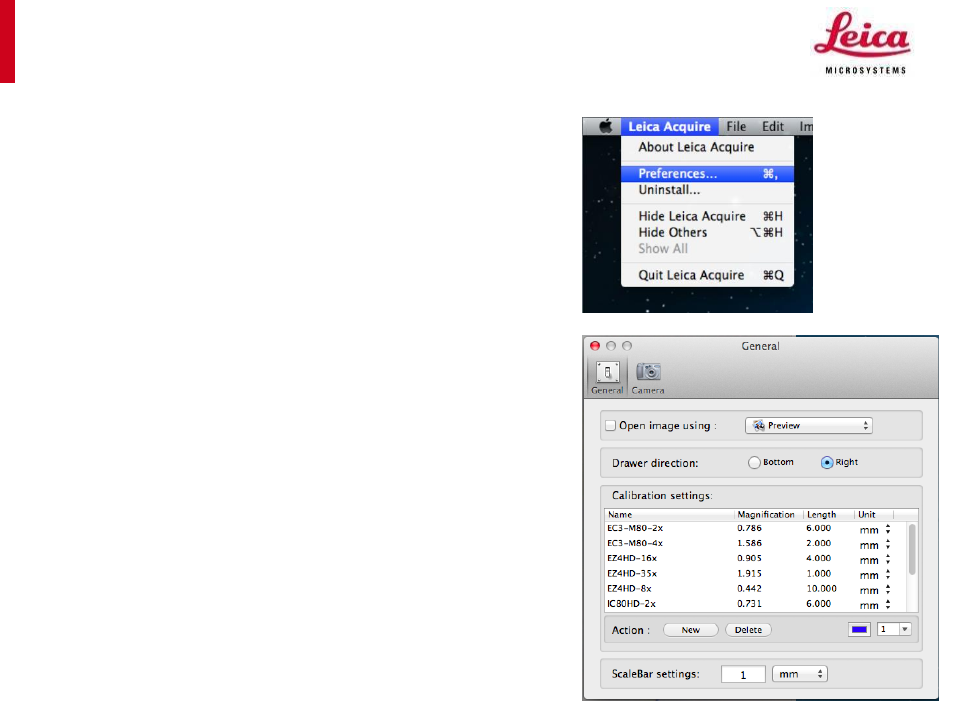
Task: Open the Preview application dropdown
Action: click(809, 425)
